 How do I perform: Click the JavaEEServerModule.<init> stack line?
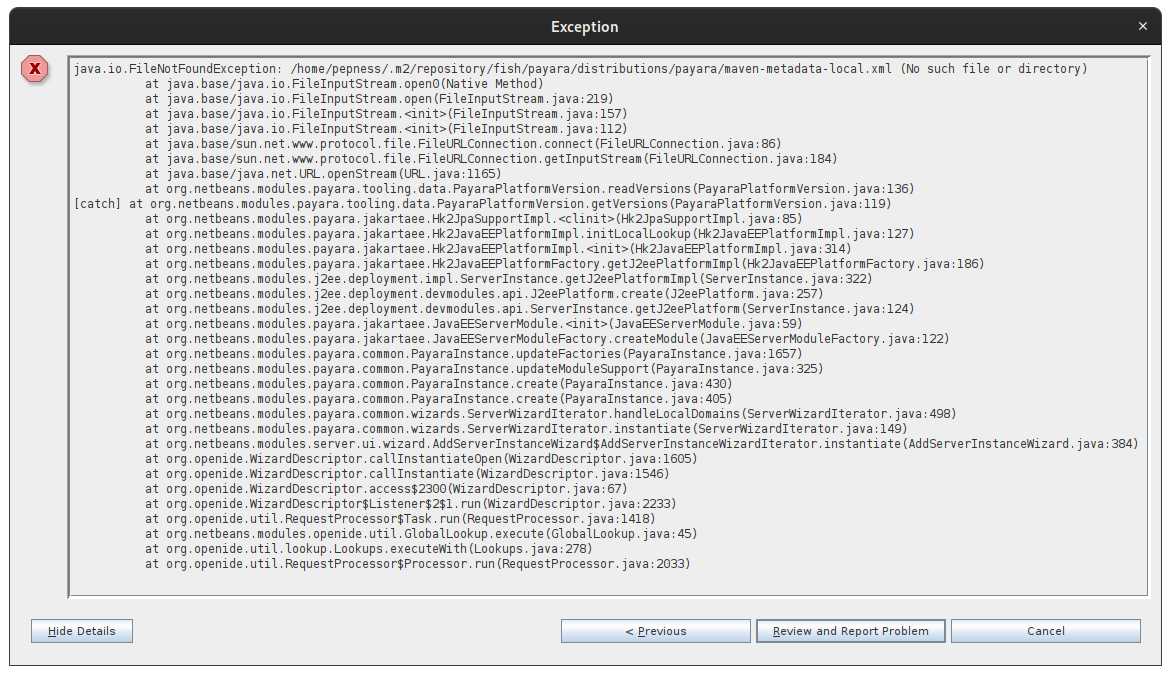point(473,323)
